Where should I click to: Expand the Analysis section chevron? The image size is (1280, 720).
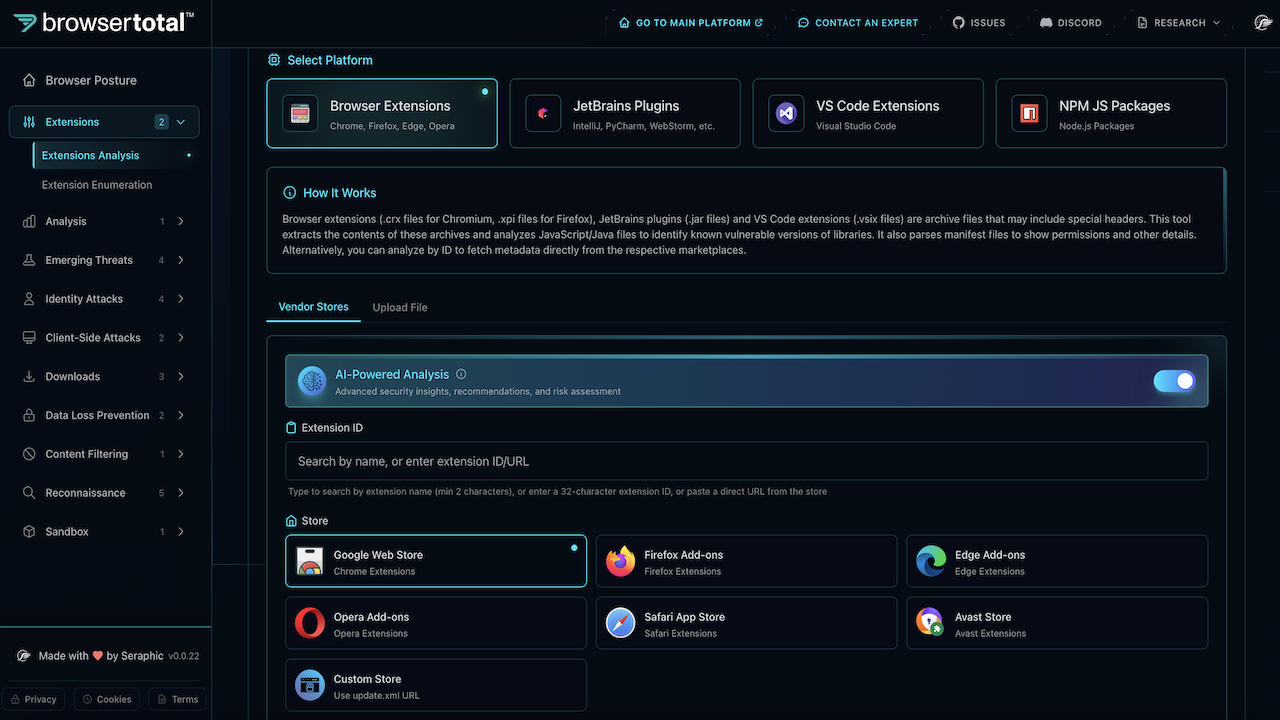[181, 221]
